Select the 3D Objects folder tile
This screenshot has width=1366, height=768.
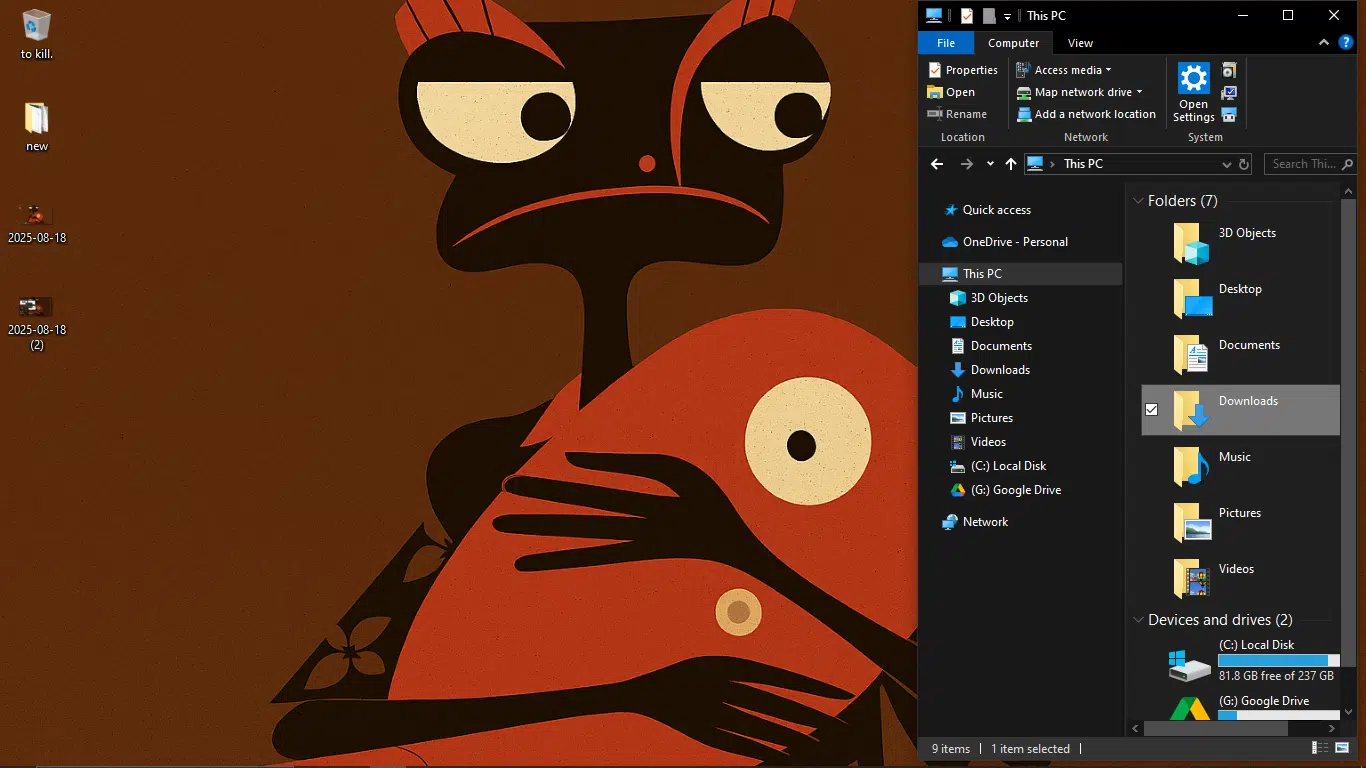(x=1240, y=242)
